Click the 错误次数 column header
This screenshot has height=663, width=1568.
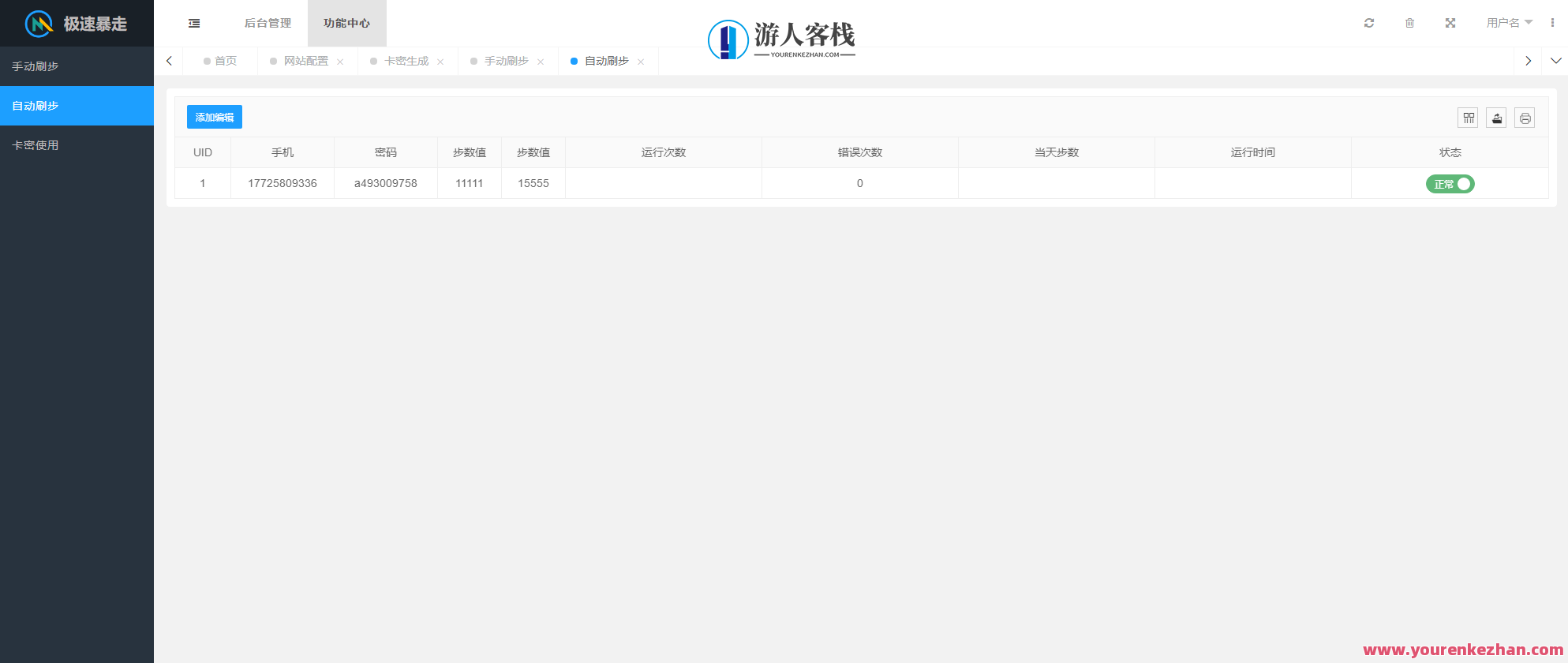pos(860,152)
